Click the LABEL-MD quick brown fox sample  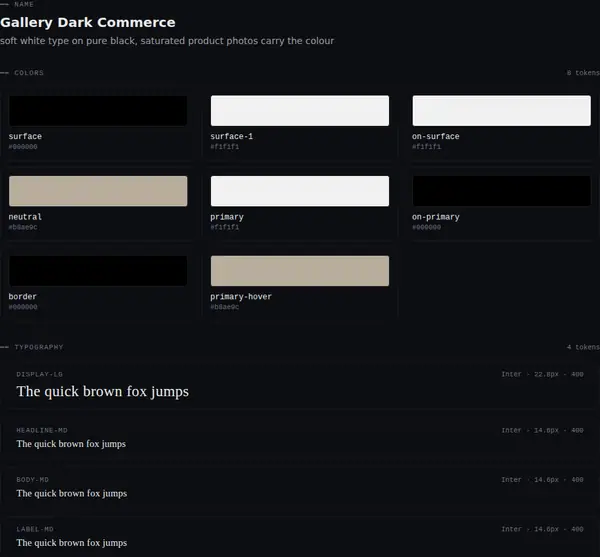pyautogui.click(x=72, y=543)
